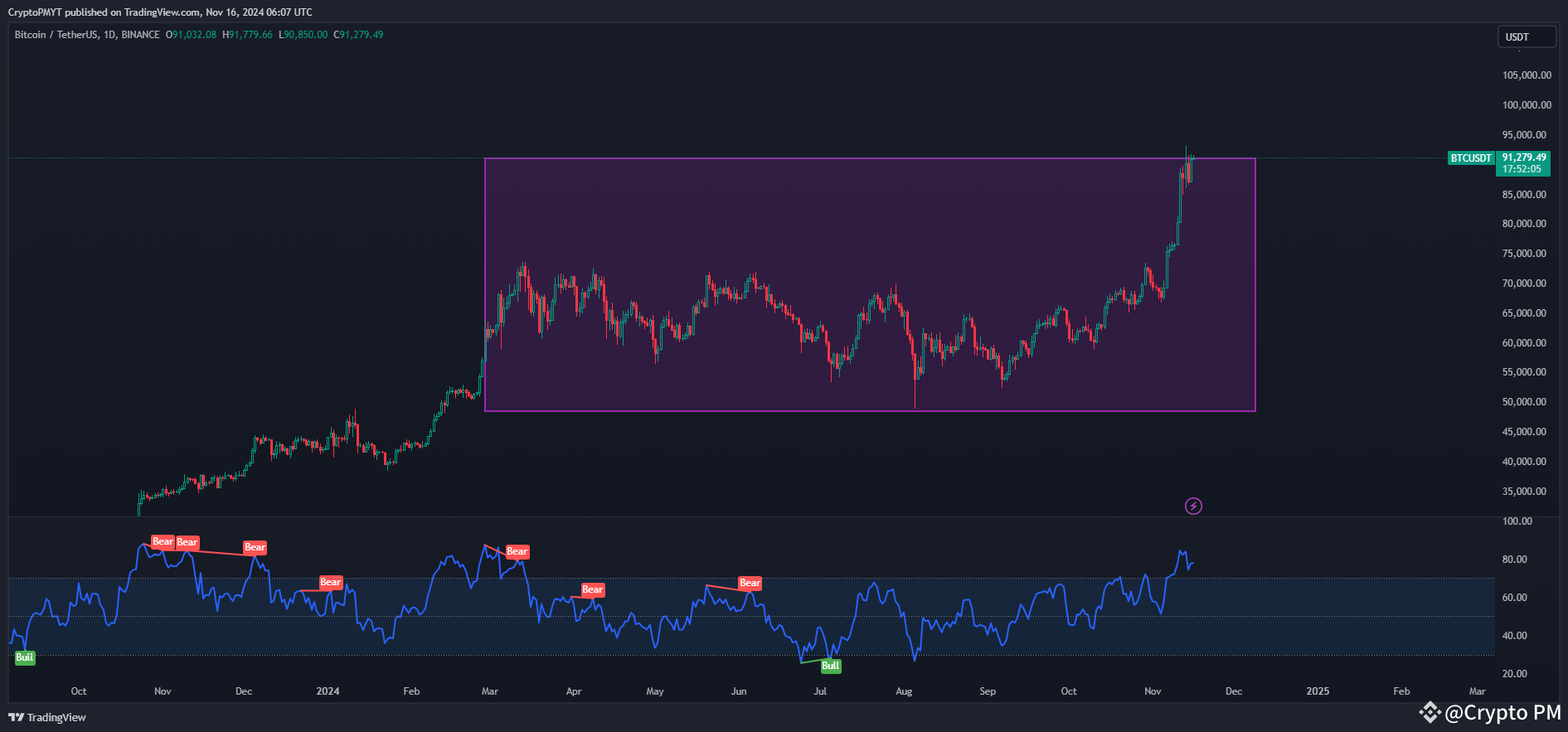
Task: Click the 50,000.00 price axis label
Action: 1524,402
